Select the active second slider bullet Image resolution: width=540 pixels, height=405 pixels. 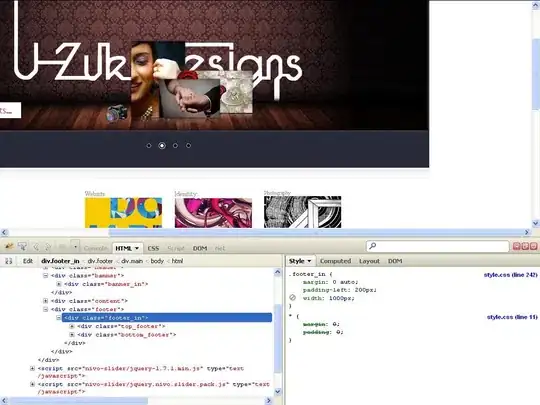coord(162,146)
